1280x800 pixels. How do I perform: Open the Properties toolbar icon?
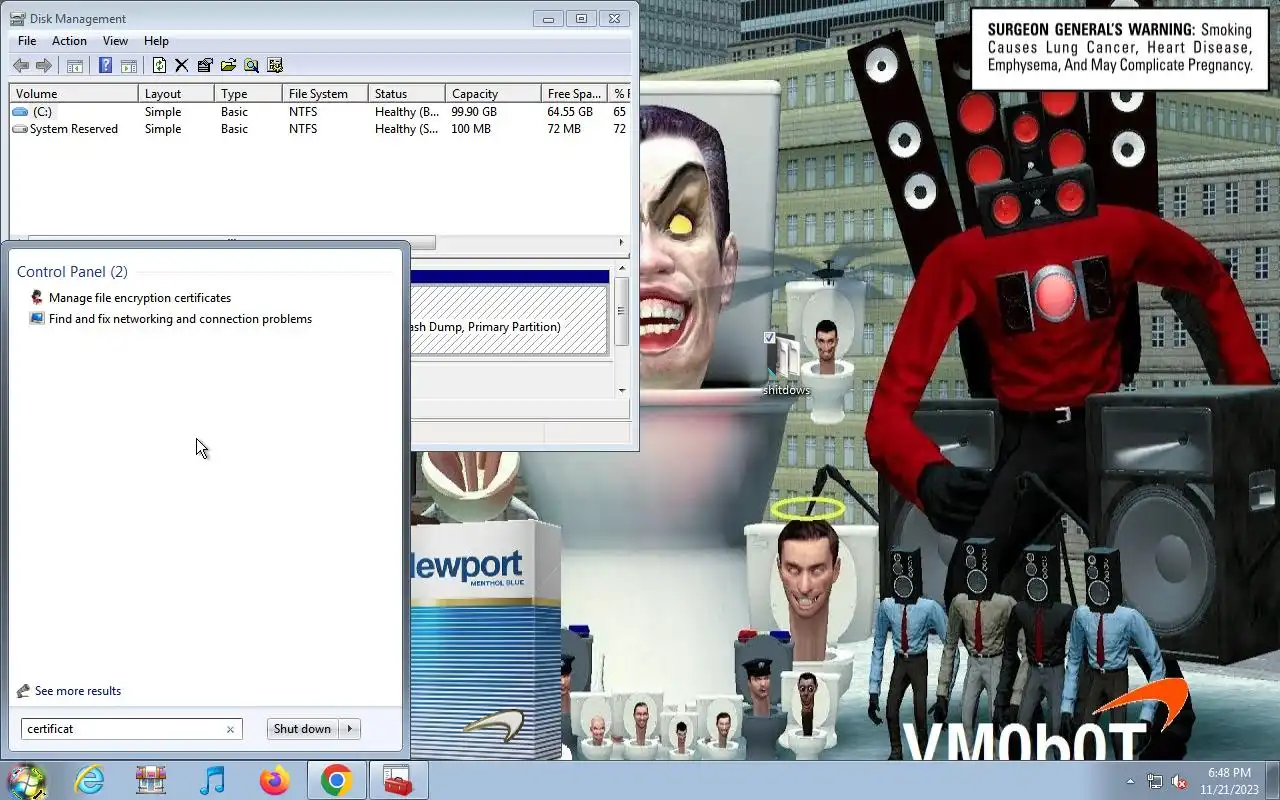[x=205, y=66]
